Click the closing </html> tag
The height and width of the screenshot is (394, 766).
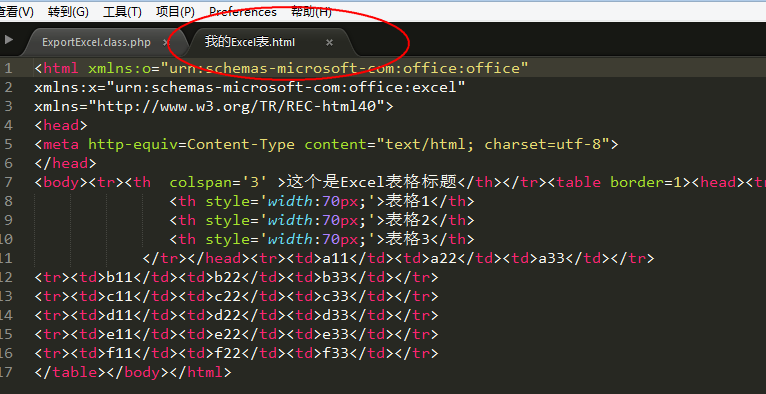click(x=200, y=373)
